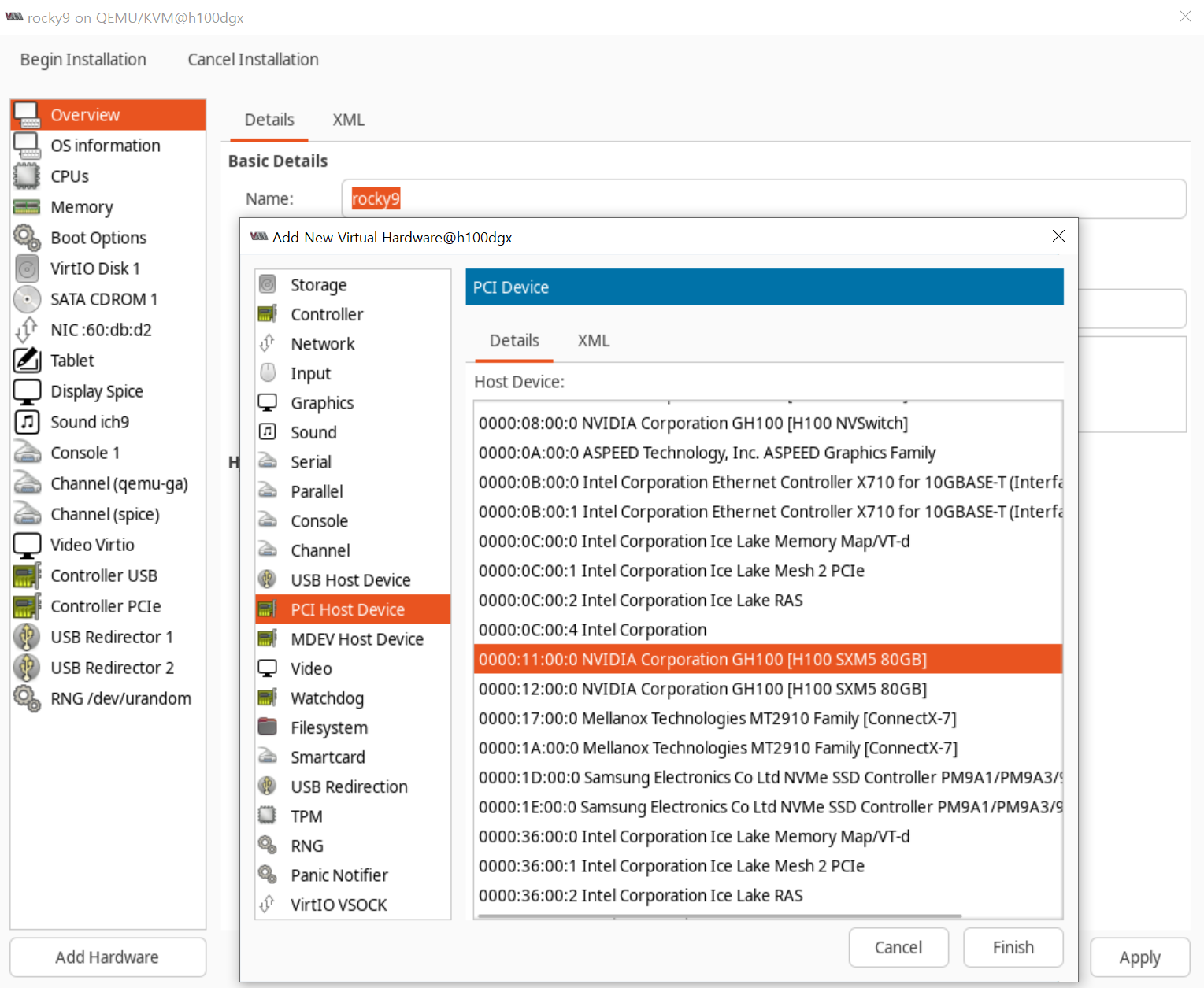Click the CPUs chip icon
The height and width of the screenshot is (988, 1204).
point(27,176)
